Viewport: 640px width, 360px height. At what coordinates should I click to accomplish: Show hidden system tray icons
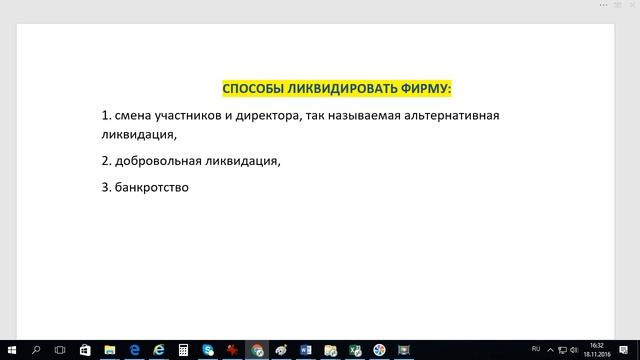tap(550, 350)
